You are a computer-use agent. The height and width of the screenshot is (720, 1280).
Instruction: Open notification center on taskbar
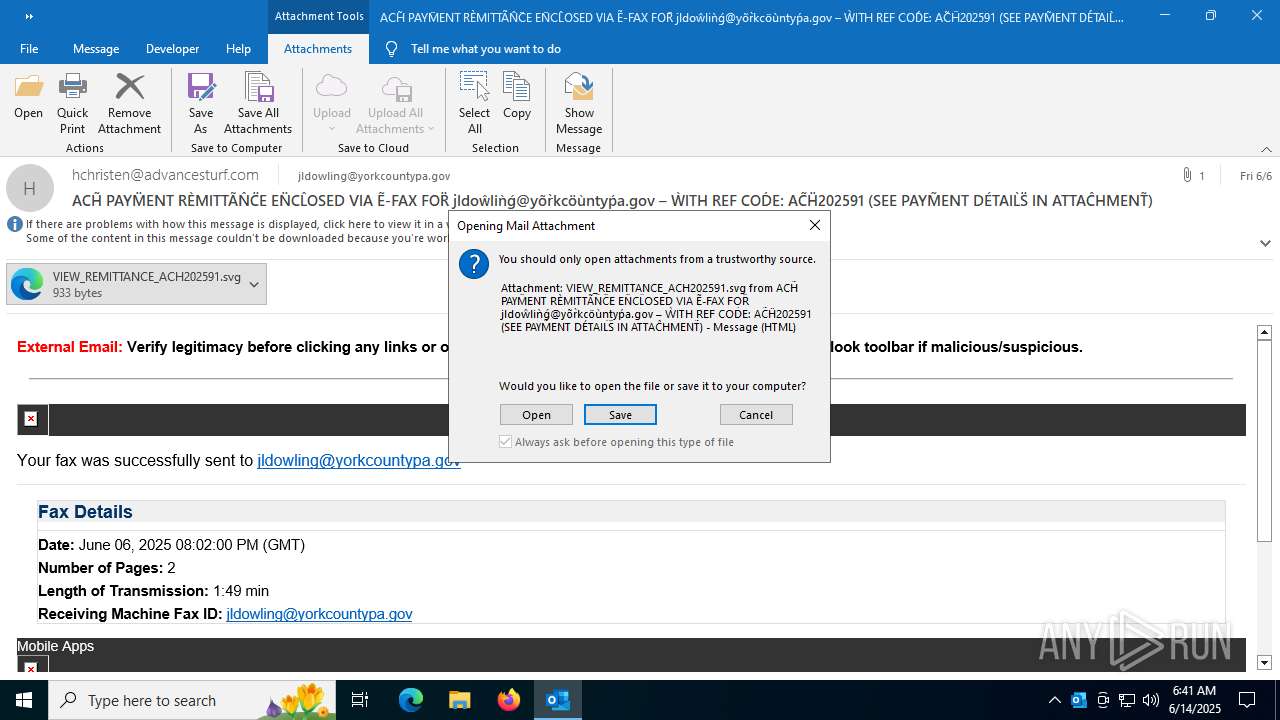click(1247, 700)
